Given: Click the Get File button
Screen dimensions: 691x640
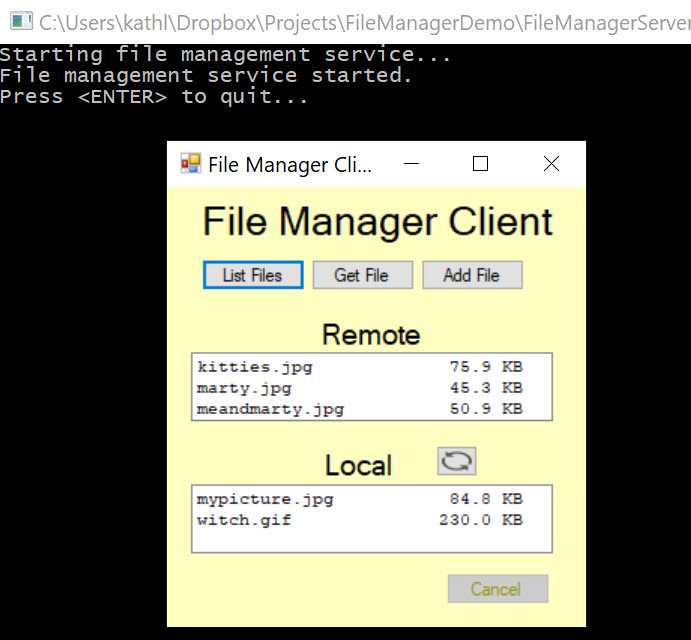Looking at the screenshot, I should click(x=363, y=275).
